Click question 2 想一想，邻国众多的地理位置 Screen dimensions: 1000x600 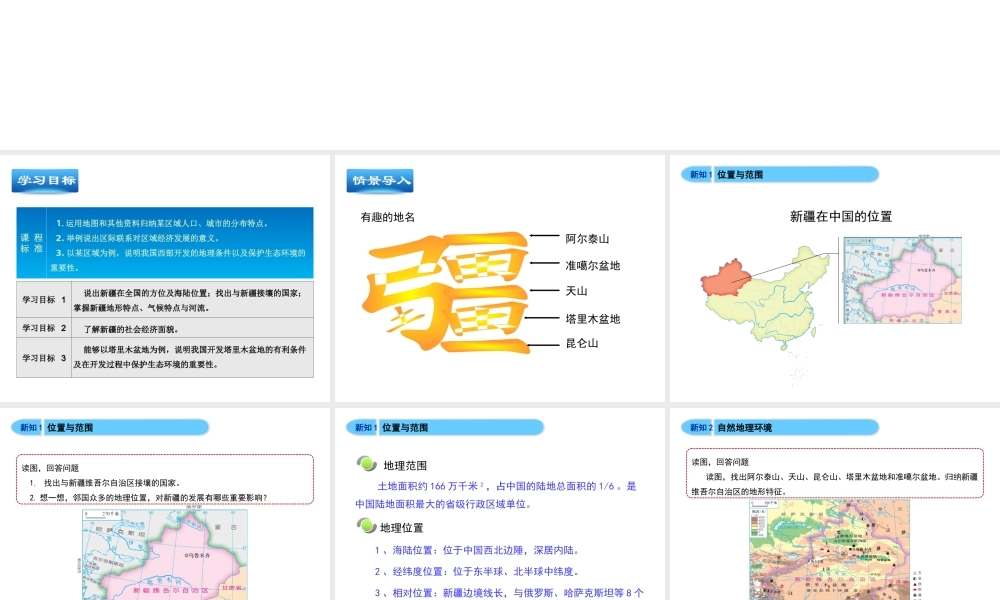coord(148,497)
